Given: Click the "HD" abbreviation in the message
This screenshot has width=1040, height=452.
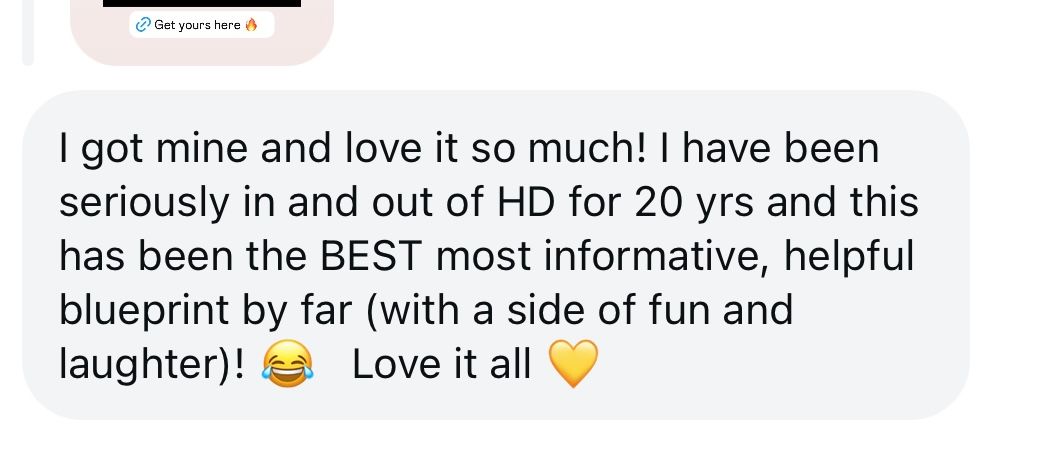Looking at the screenshot, I should pos(525,202).
